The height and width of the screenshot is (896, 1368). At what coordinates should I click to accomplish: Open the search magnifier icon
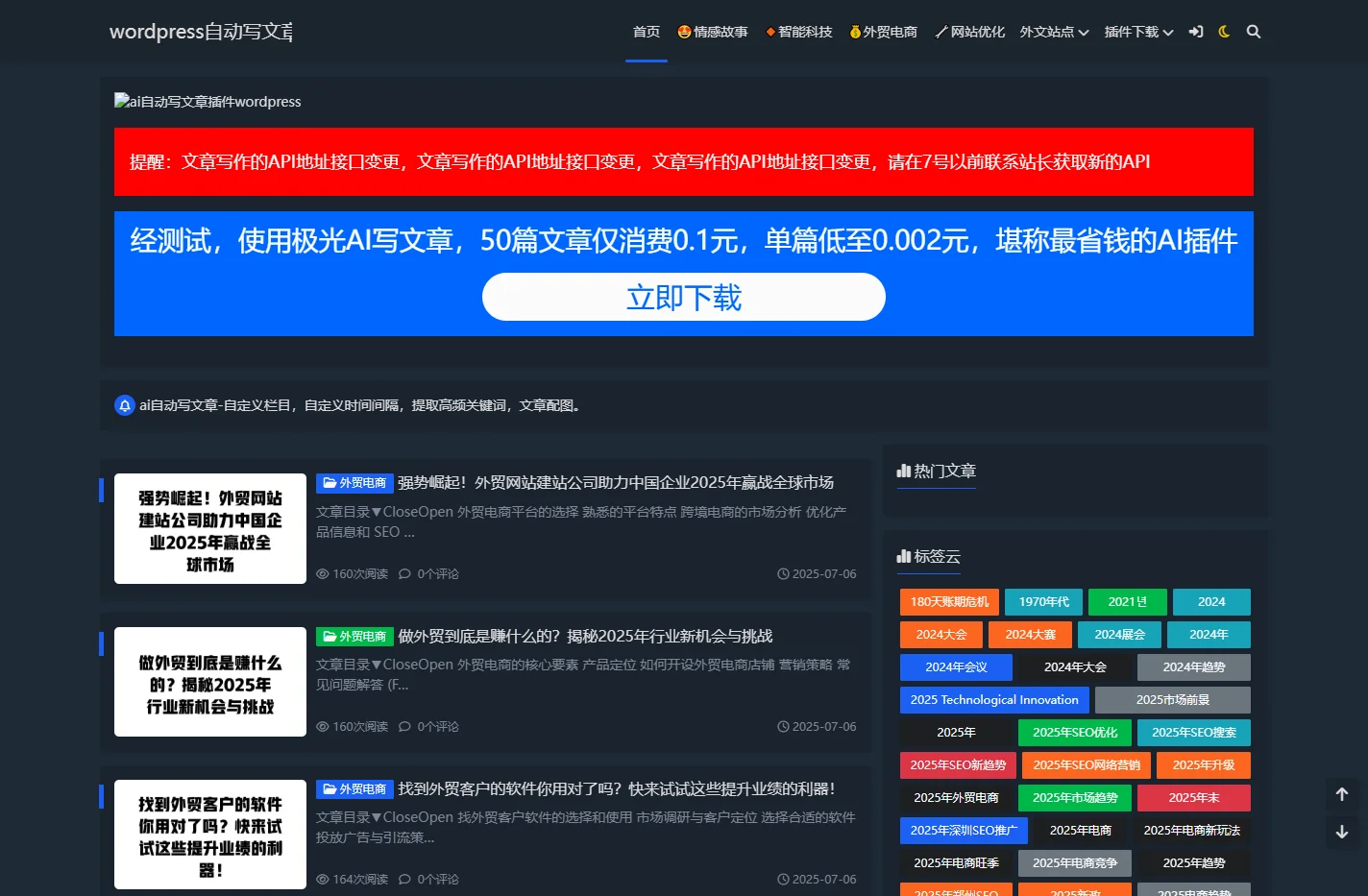[1254, 32]
